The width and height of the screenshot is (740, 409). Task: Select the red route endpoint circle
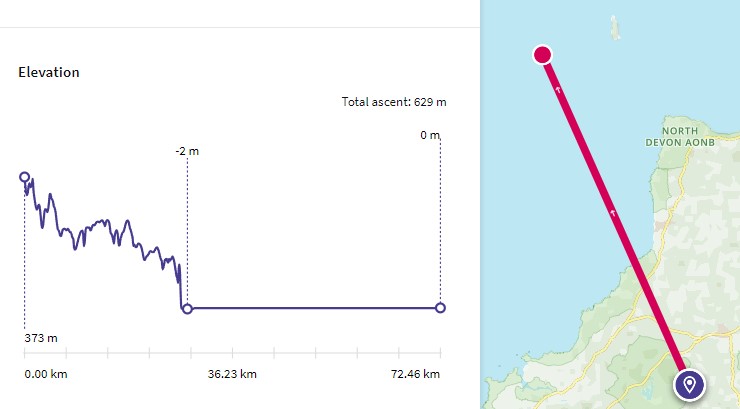point(543,55)
